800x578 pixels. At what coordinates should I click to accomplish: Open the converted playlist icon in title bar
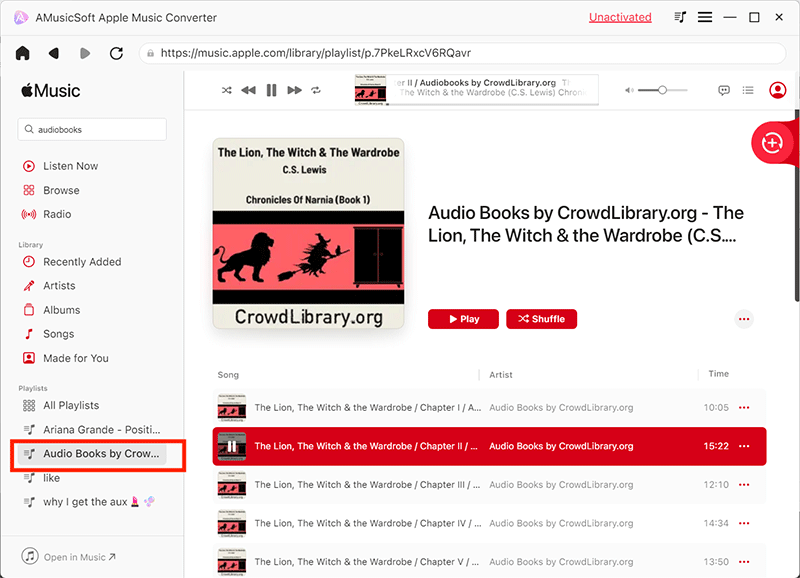(680, 17)
